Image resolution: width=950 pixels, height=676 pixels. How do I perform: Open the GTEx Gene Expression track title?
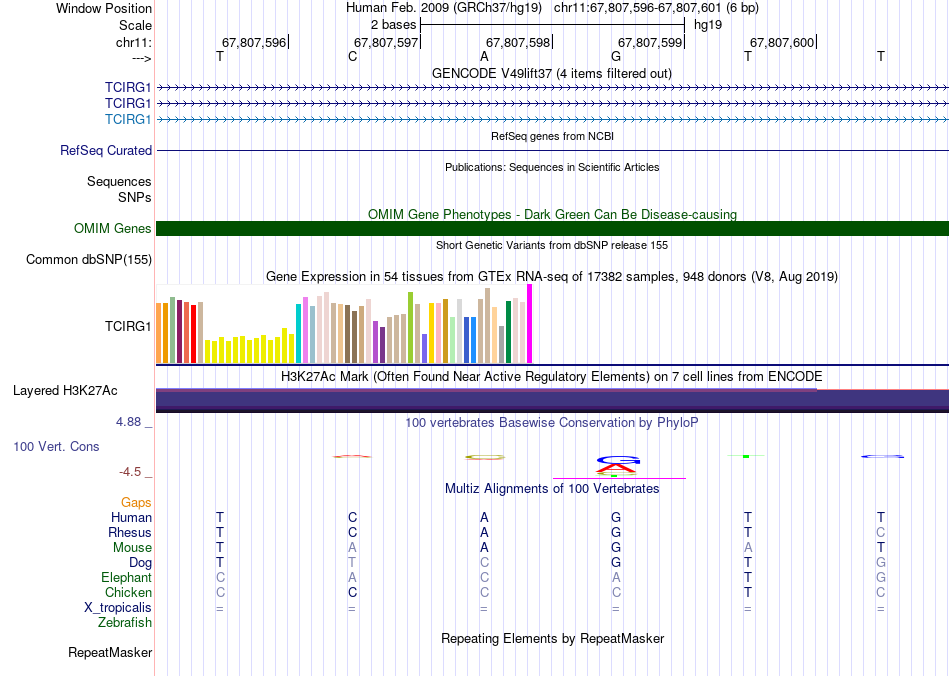[552, 277]
